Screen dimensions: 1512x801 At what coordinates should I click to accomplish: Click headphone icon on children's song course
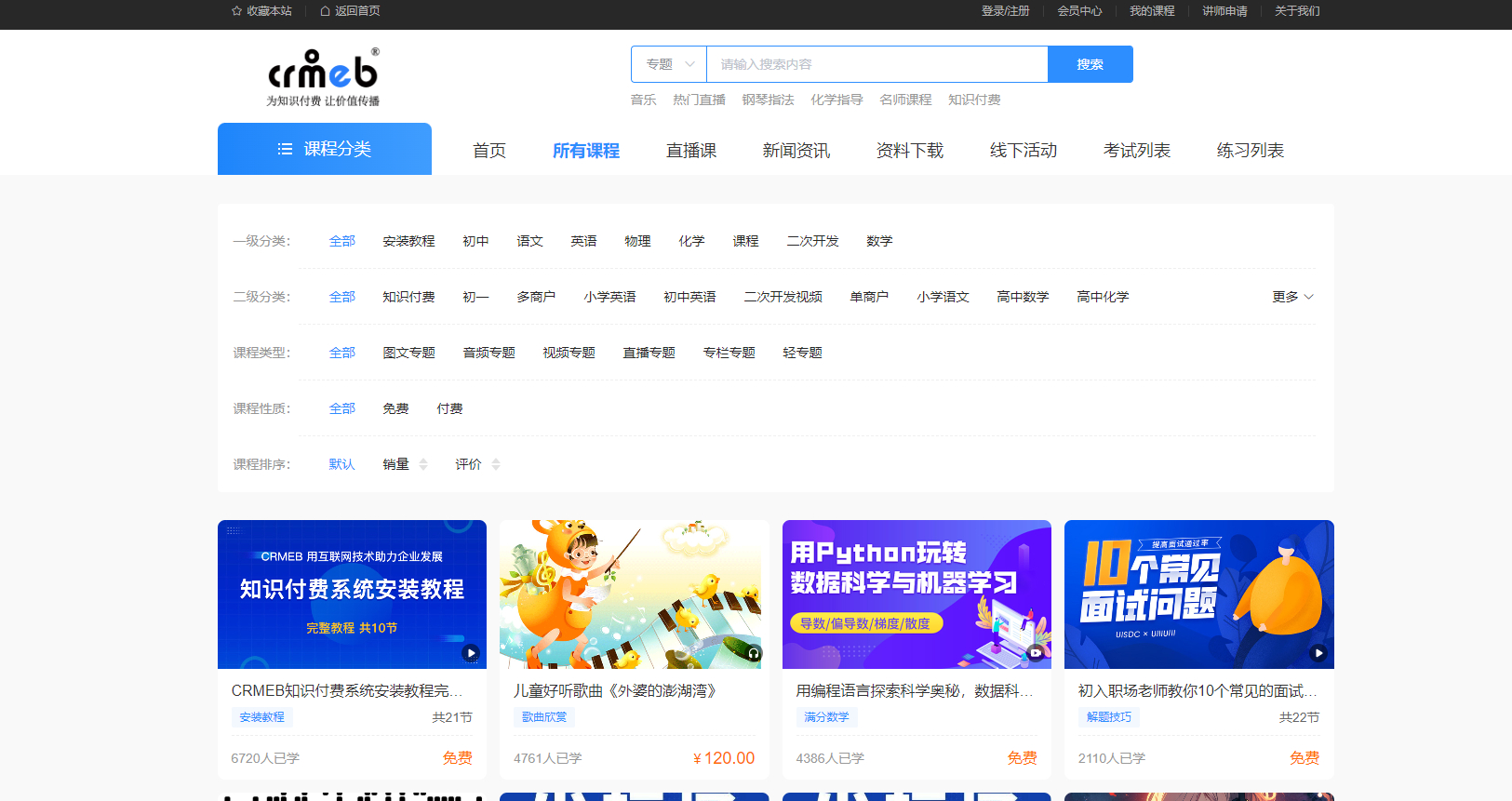(x=754, y=653)
